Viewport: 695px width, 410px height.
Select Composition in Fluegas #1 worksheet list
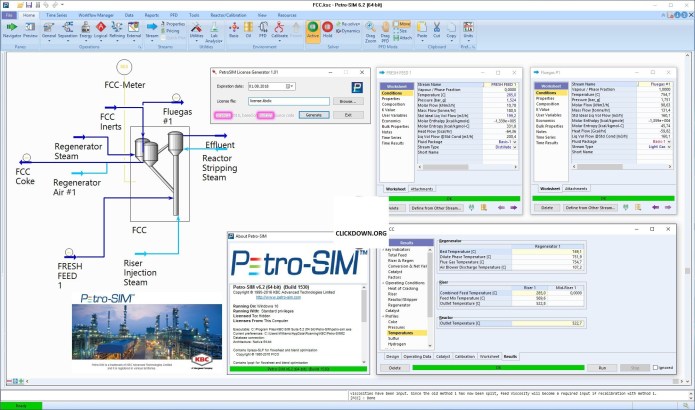(x=548, y=104)
